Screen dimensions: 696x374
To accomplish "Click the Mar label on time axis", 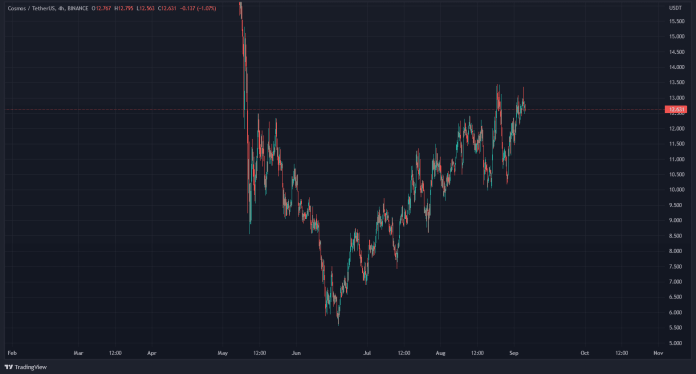I will 78,353.
